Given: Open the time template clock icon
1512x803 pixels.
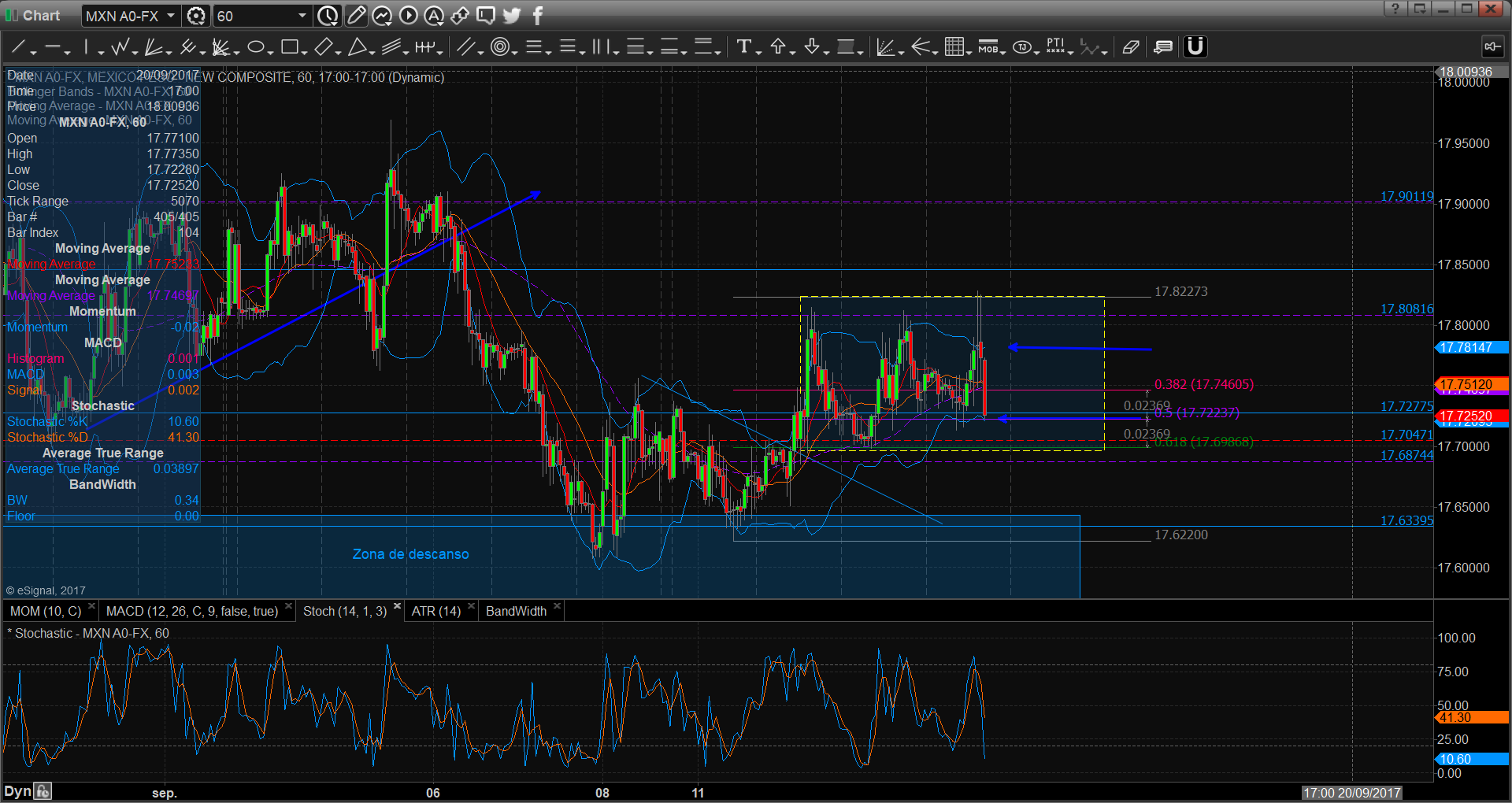Looking at the screenshot, I should point(328,15).
